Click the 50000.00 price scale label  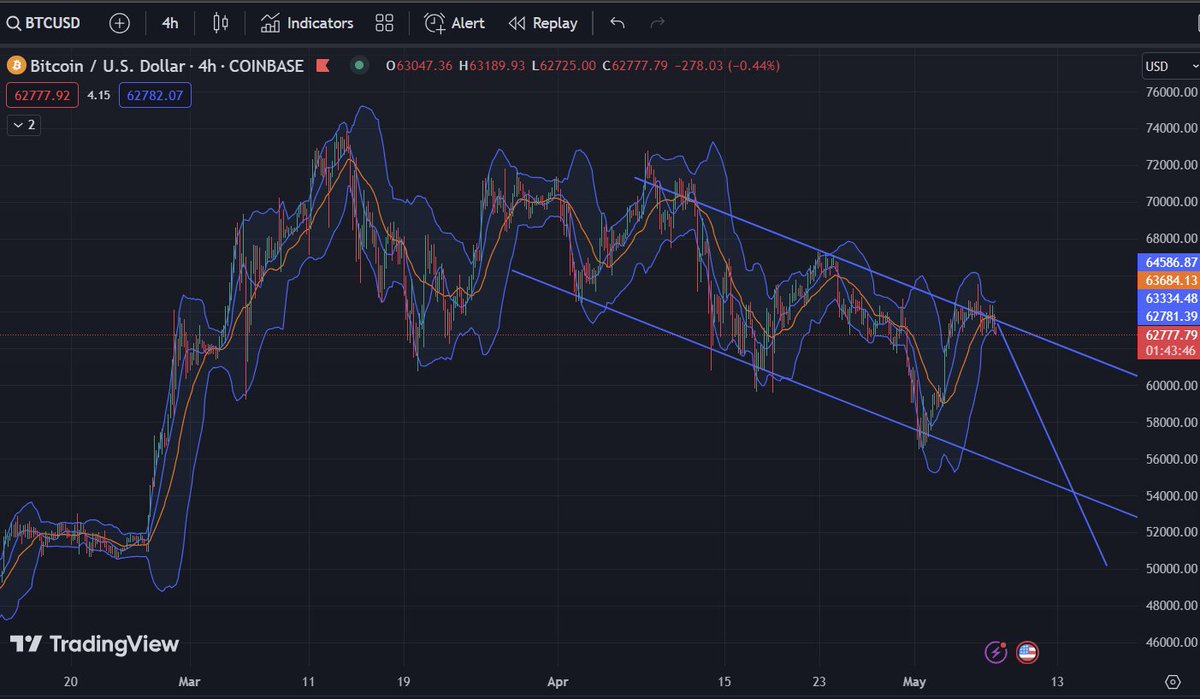coord(1171,569)
